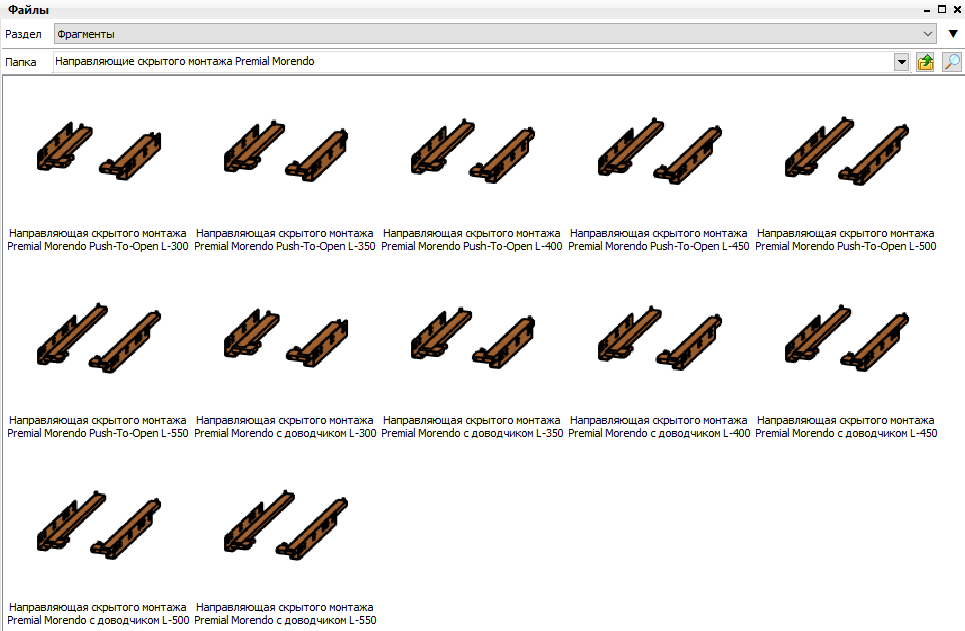Viewport: 965px width, 631px height.
Task: Click the label text 'Premial Morendo с доводчиком L-550'
Action: (x=285, y=621)
